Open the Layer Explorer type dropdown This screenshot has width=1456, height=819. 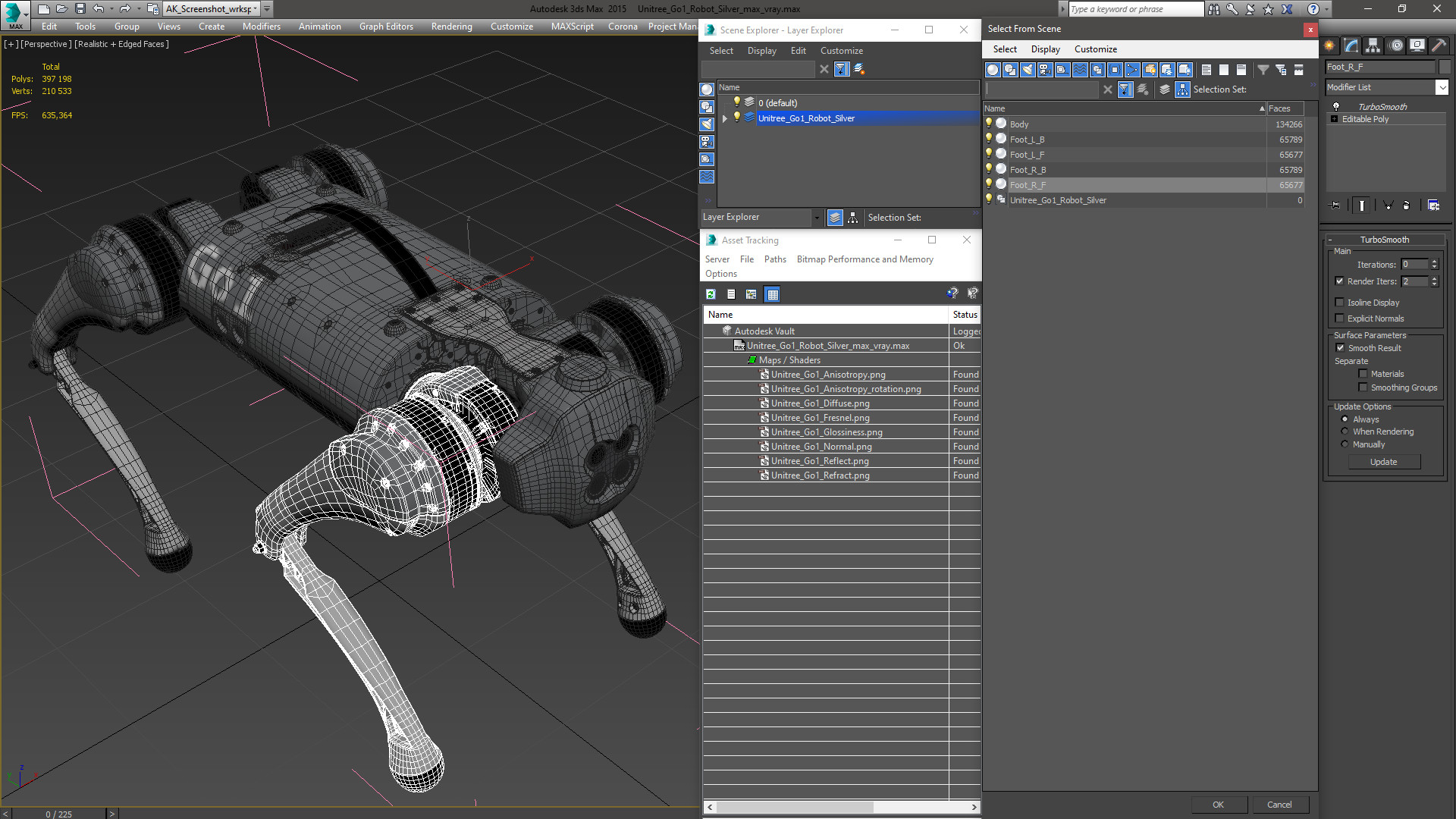click(x=817, y=218)
